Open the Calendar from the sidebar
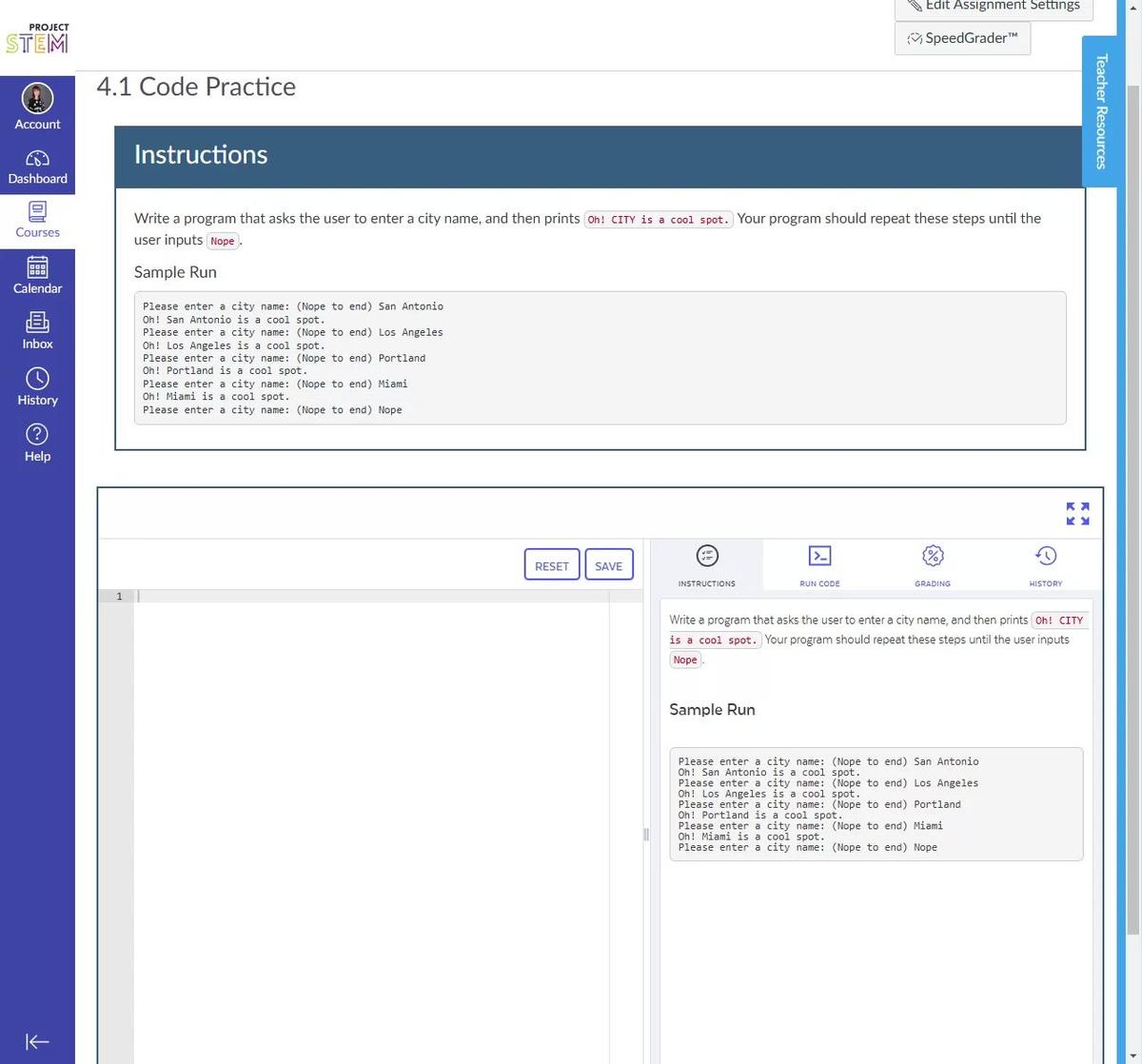The height and width of the screenshot is (1064, 1142). click(x=37, y=276)
